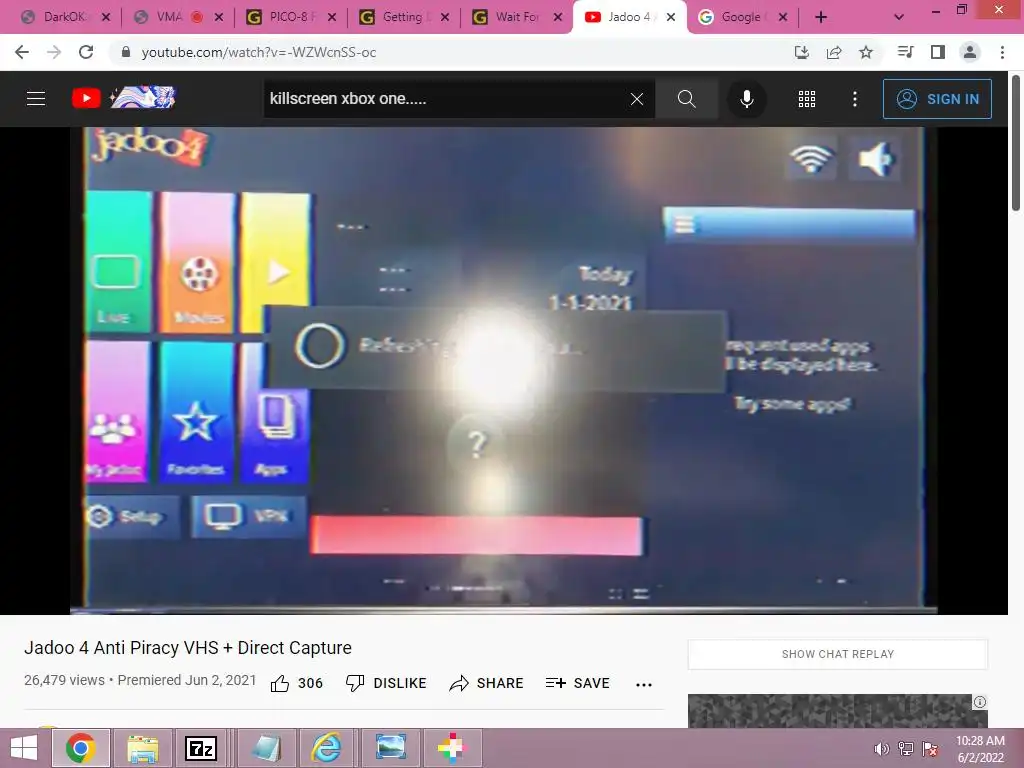
Task: Open network tray icon
Action: click(906, 749)
